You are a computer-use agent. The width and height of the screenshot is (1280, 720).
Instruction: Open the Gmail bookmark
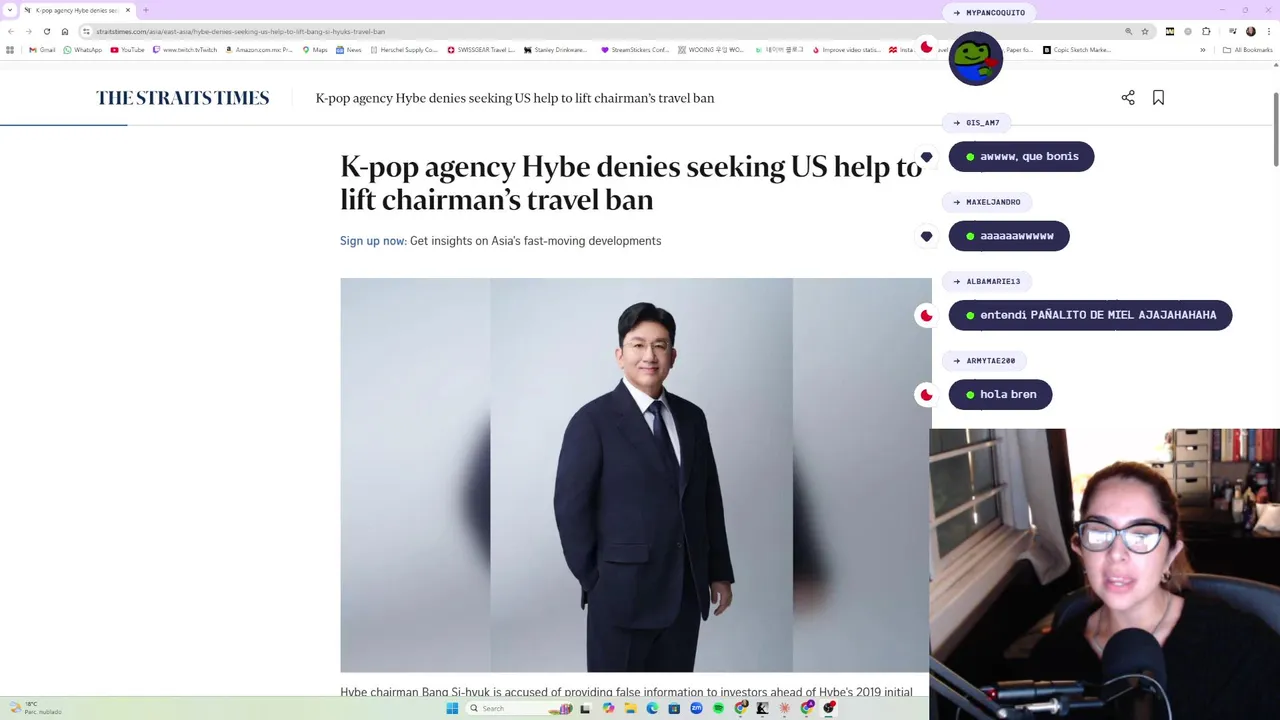point(42,49)
